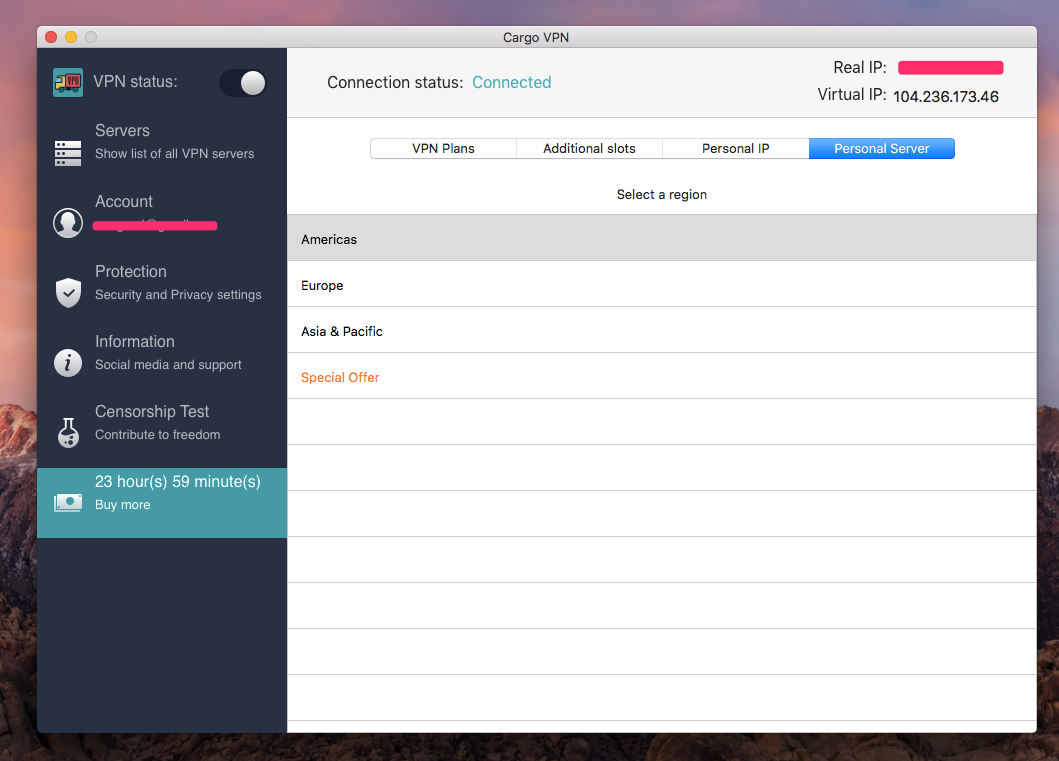Click the Cargo VPN truck logo icon
The width and height of the screenshot is (1059, 761).
[68, 82]
